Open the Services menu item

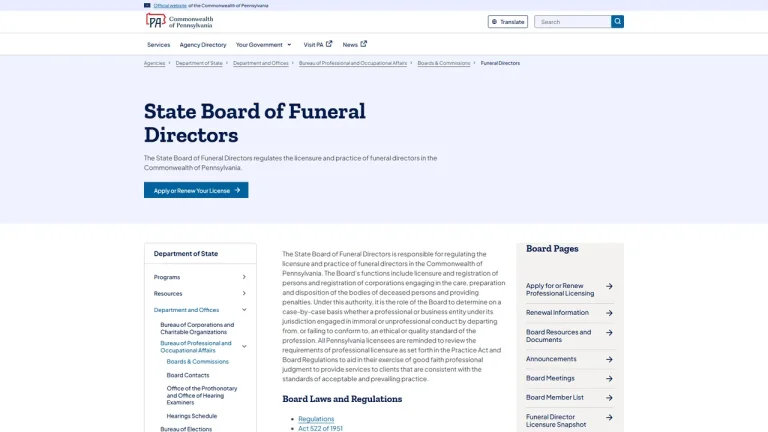coord(158,45)
